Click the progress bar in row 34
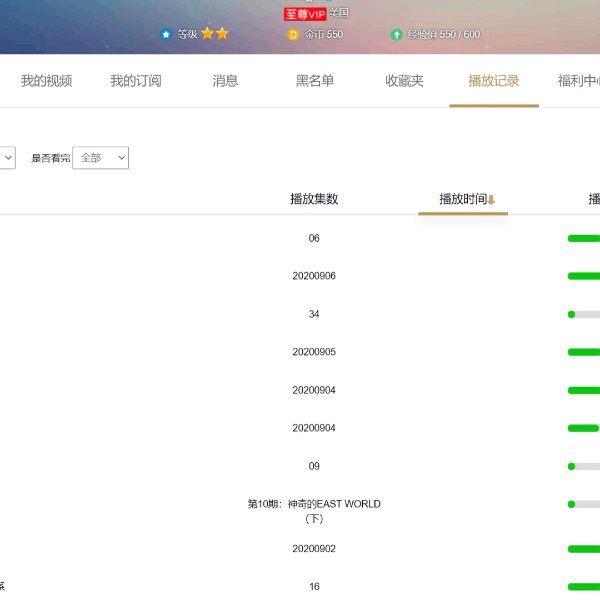600x600 pixels. [584, 315]
